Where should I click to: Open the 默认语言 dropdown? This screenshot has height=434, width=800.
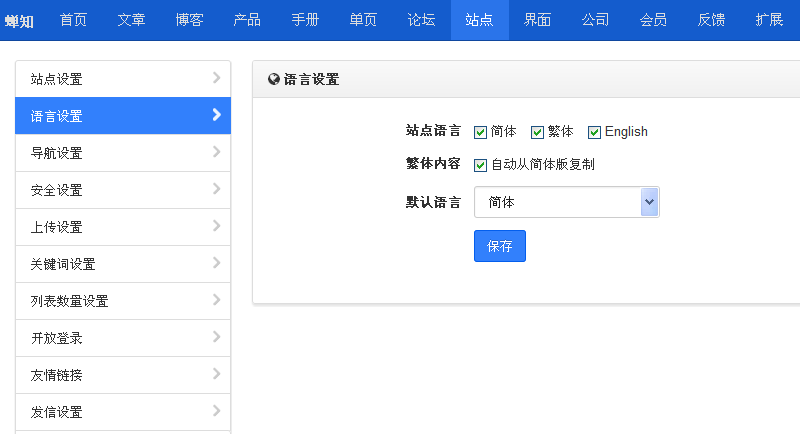pyautogui.click(x=567, y=202)
